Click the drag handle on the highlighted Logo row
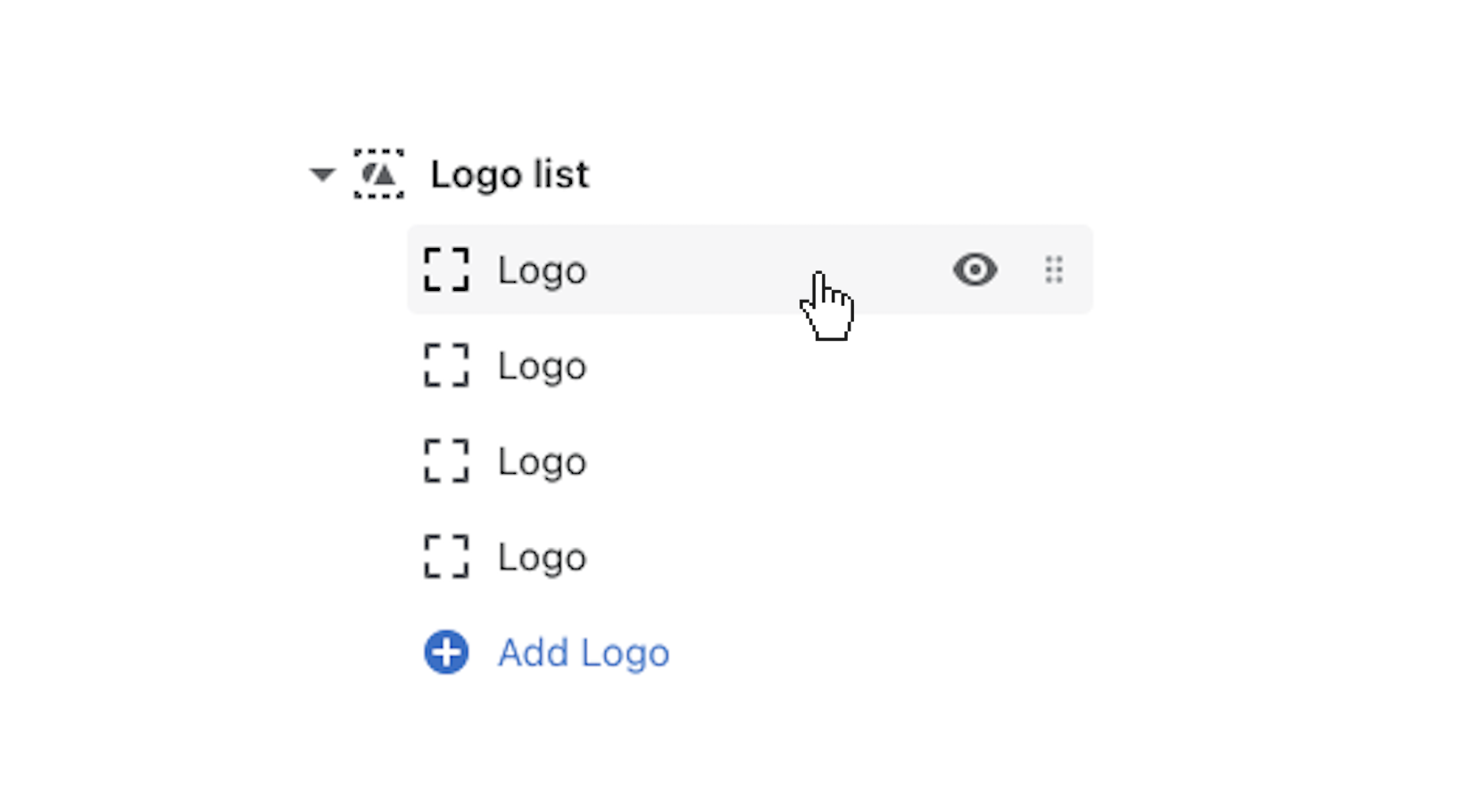Image resolution: width=1467 pixels, height=812 pixels. (1054, 269)
